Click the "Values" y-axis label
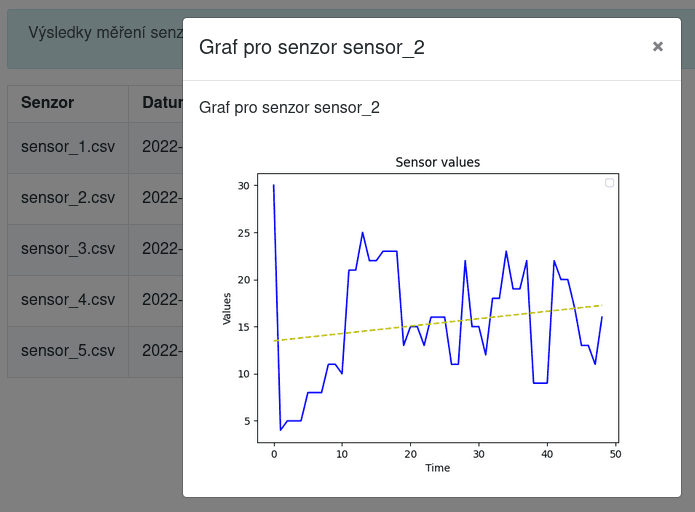This screenshot has width=695, height=512. tap(227, 309)
